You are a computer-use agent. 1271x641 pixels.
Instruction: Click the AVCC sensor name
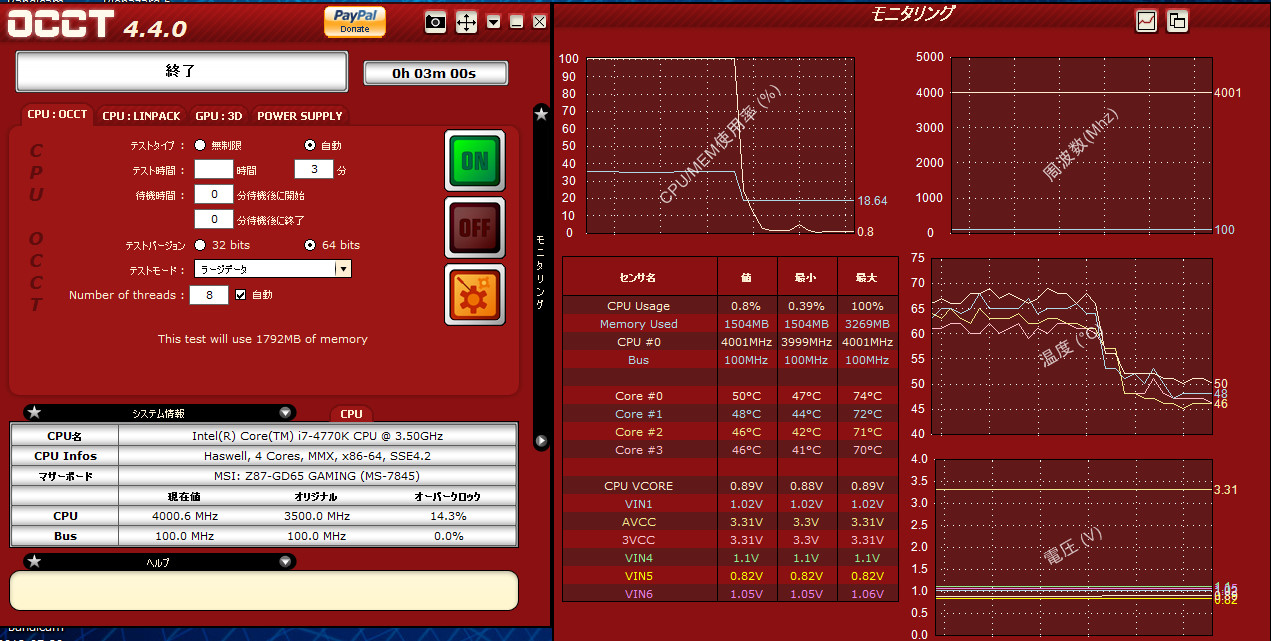(639, 522)
